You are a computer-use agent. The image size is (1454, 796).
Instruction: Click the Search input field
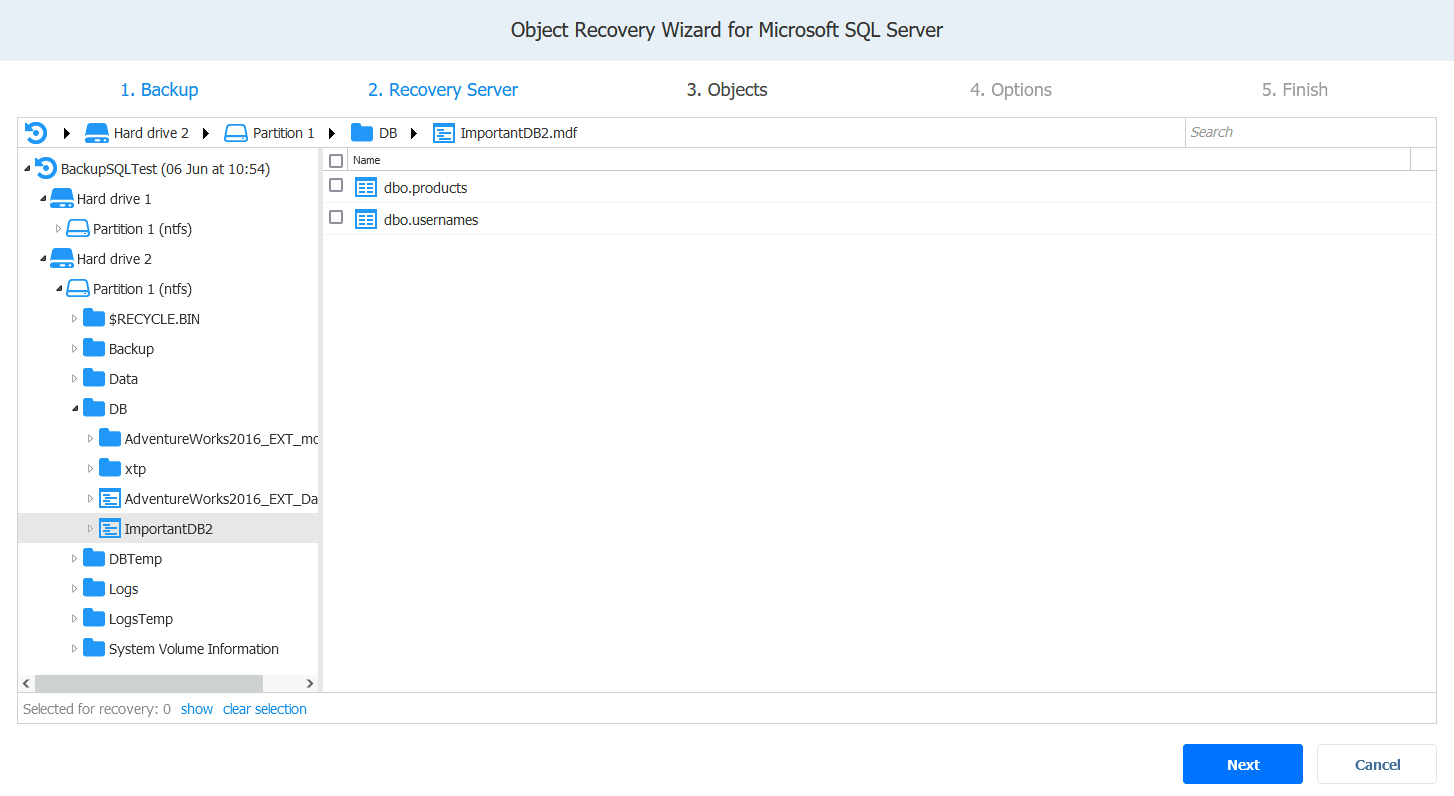[x=1310, y=132]
